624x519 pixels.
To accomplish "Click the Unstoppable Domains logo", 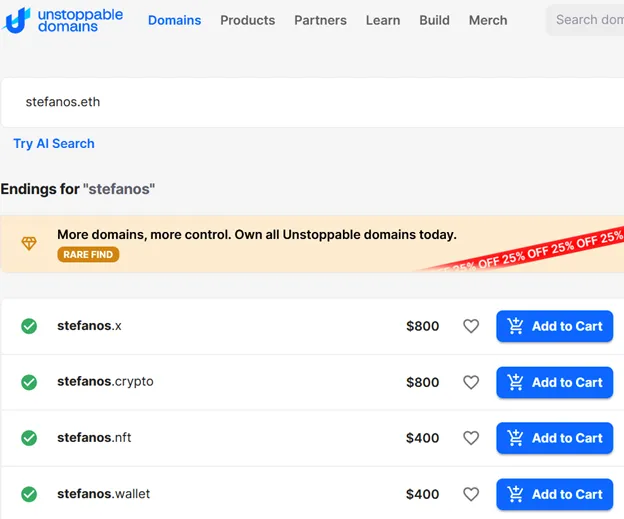I will pyautogui.click(x=62, y=20).
